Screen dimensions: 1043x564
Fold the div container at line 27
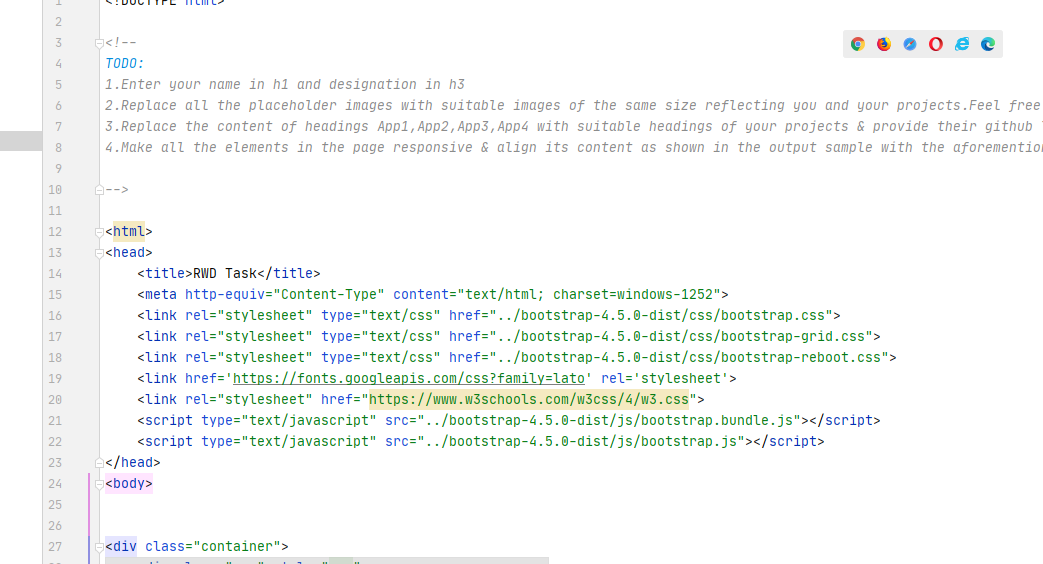point(99,547)
